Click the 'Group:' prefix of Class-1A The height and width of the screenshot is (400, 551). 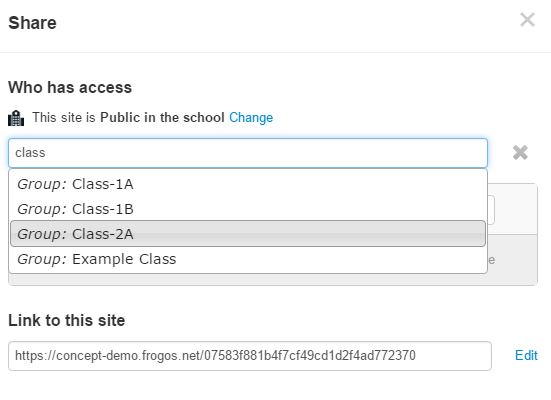pyautogui.click(x=42, y=184)
